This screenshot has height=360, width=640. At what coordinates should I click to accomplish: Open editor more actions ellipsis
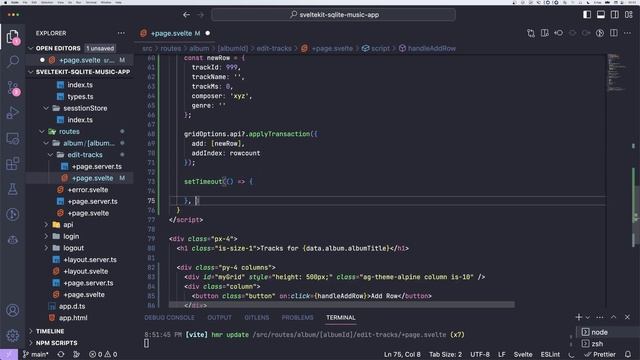(x=627, y=33)
